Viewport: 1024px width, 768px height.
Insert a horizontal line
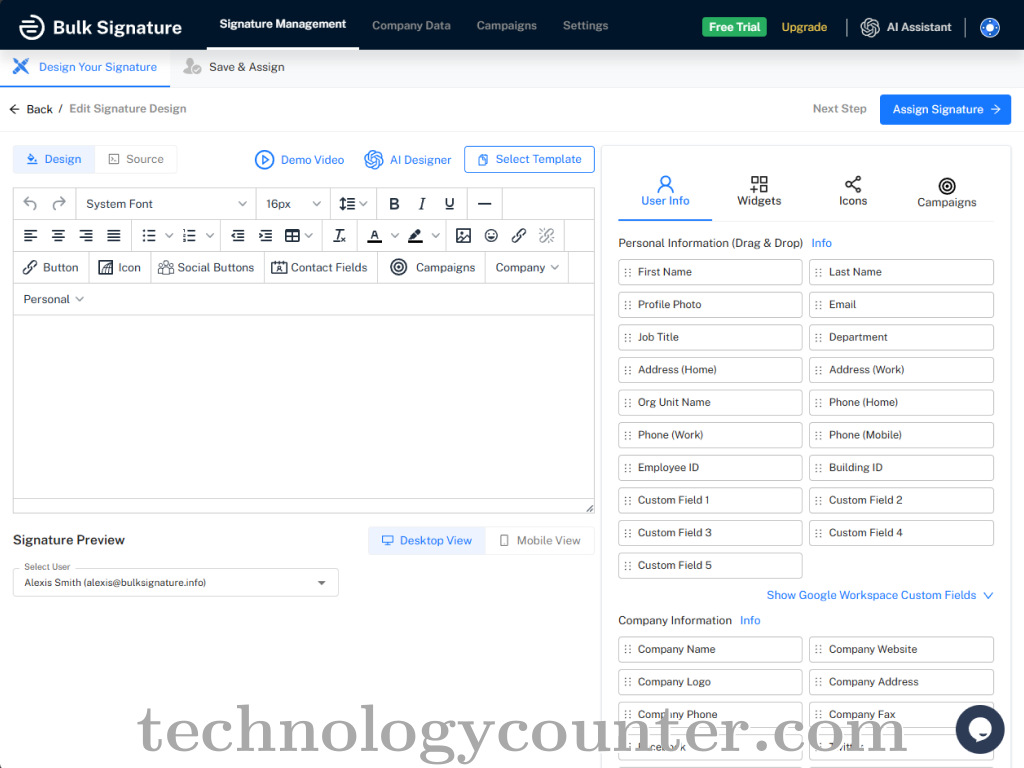tap(484, 204)
